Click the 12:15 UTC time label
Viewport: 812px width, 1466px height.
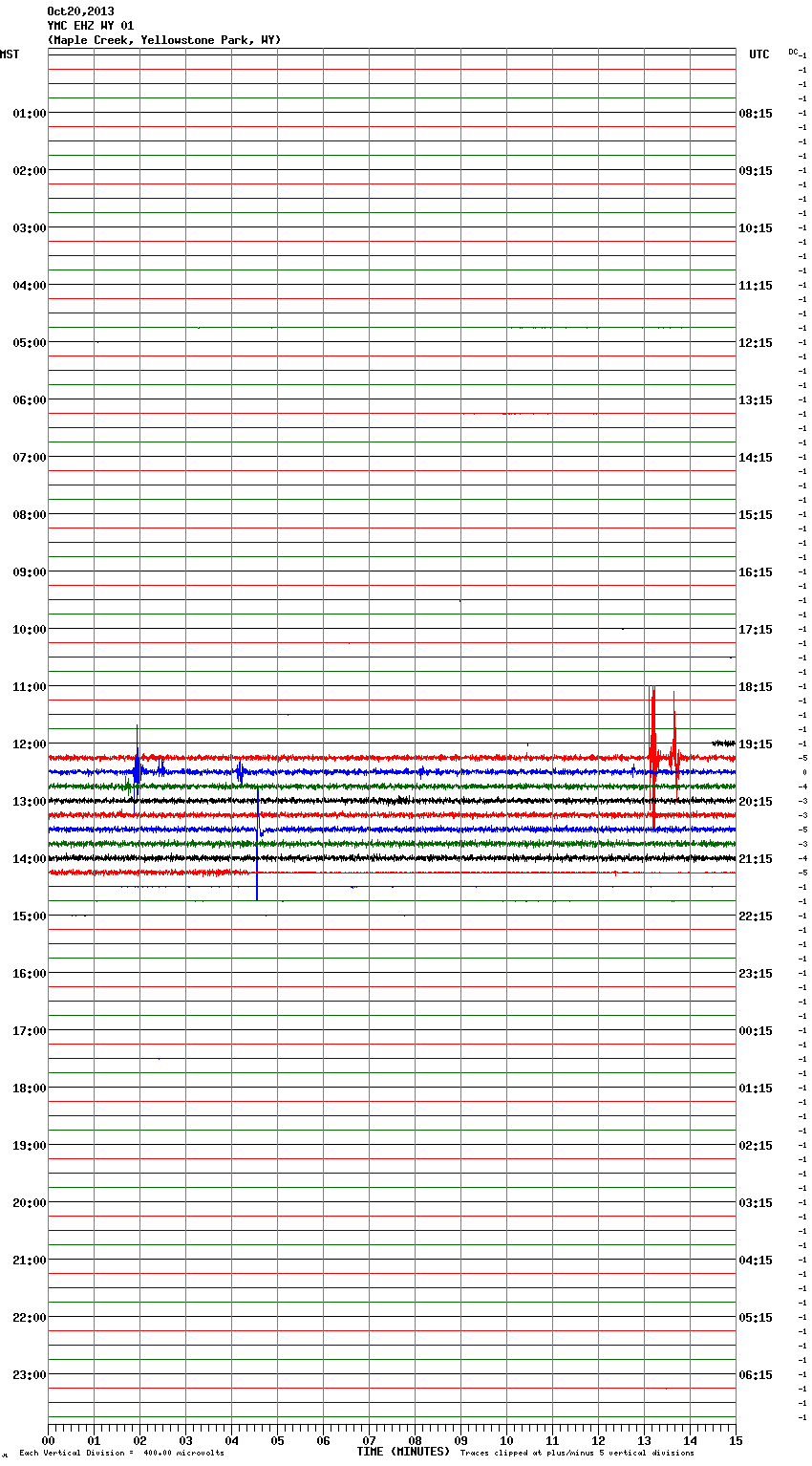point(756,343)
